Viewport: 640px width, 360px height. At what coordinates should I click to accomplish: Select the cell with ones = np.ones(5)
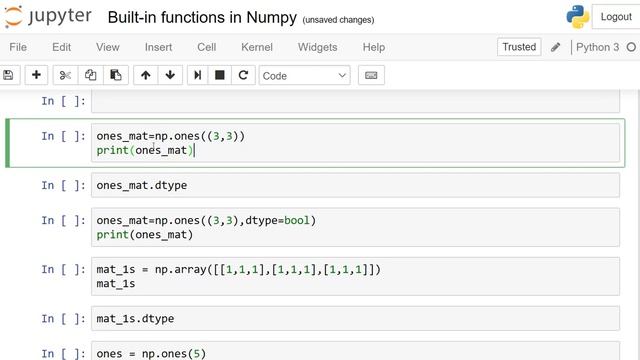[355, 351]
